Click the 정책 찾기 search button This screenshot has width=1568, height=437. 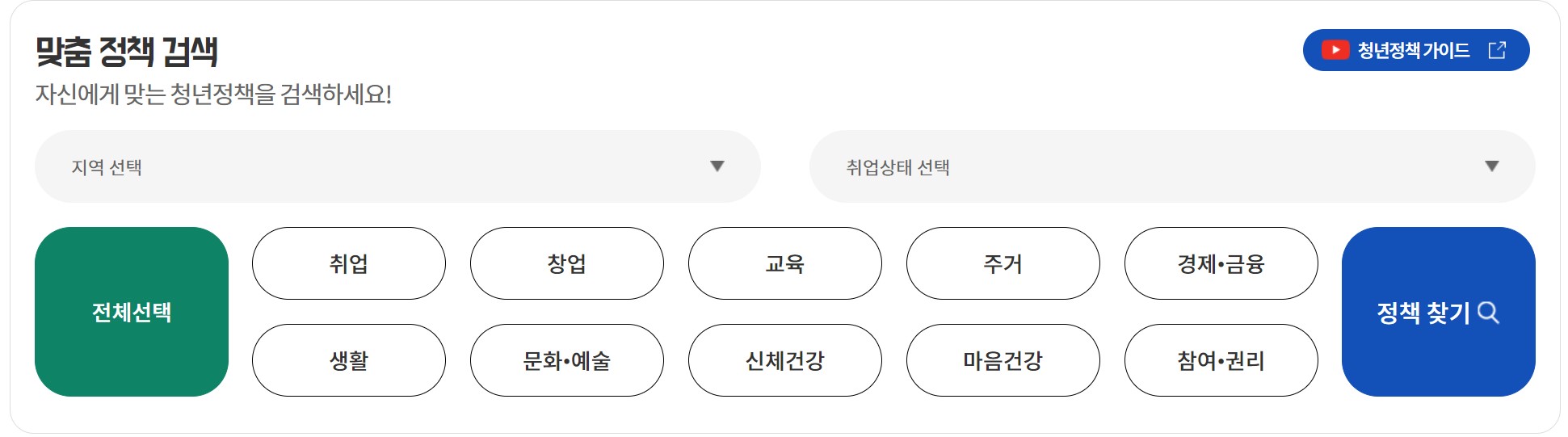[x=1439, y=312]
